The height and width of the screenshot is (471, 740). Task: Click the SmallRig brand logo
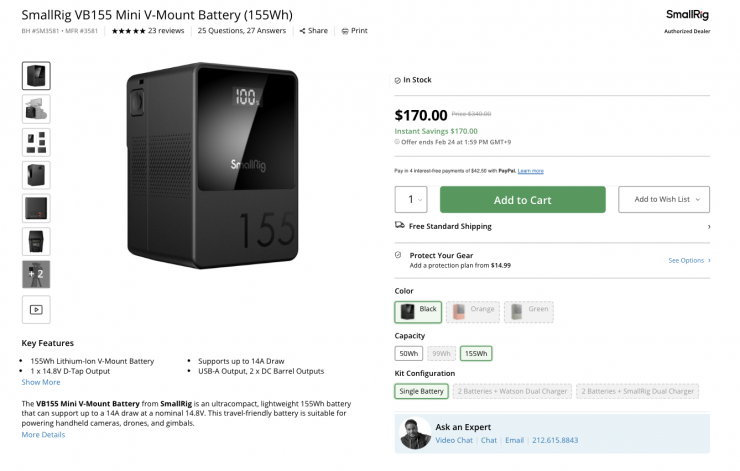[686, 15]
